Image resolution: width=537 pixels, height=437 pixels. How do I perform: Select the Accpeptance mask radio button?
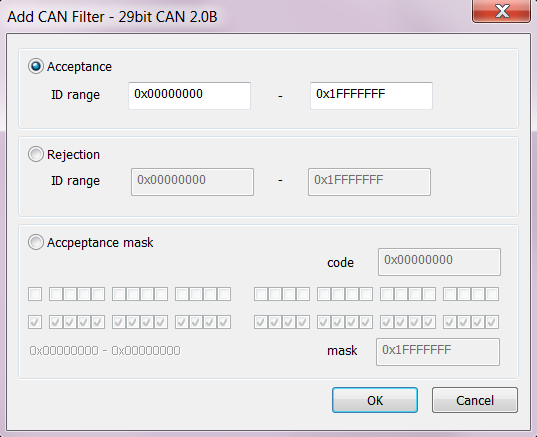pyautogui.click(x=36, y=242)
